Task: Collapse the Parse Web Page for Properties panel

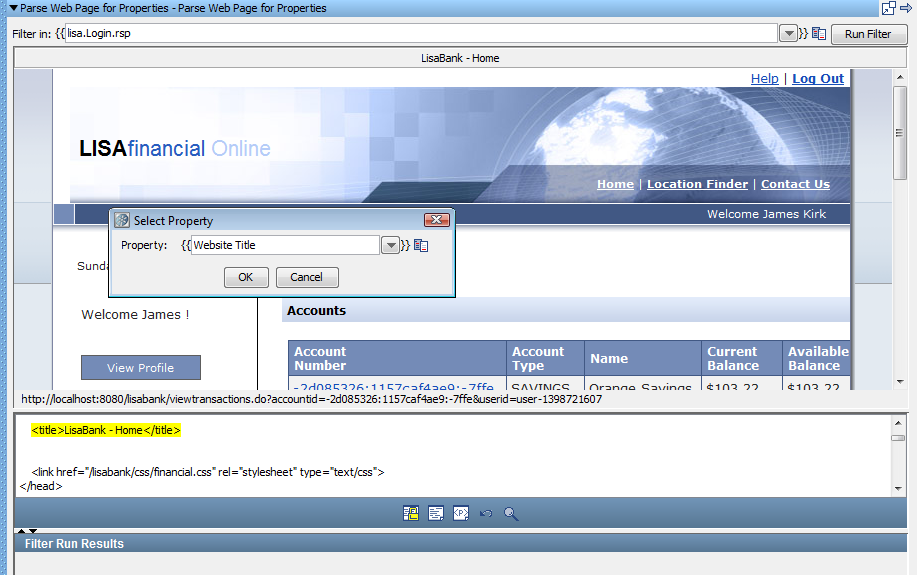Action: point(13,8)
